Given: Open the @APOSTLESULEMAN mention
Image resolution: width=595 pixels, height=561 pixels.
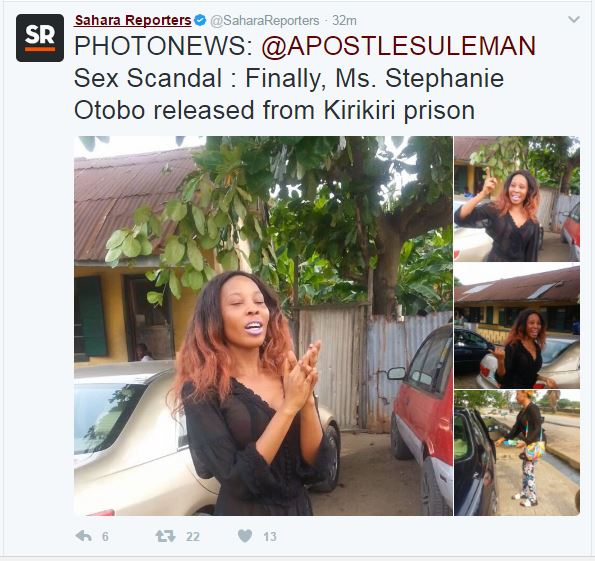Looking at the screenshot, I should (399, 46).
